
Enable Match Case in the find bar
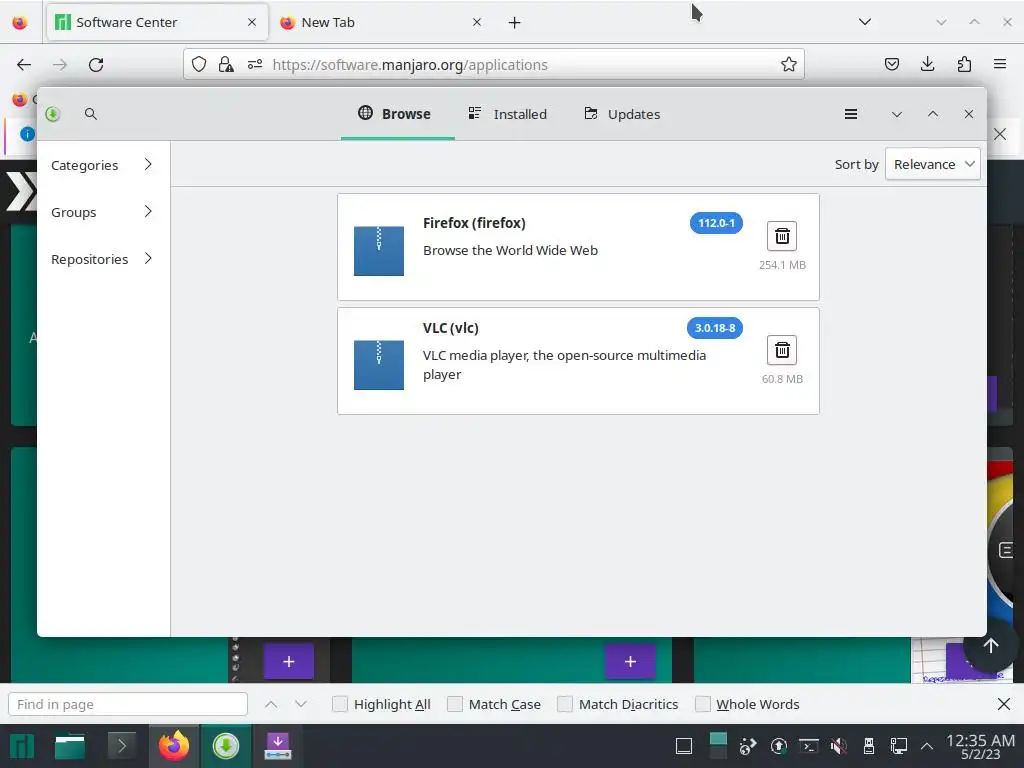pos(455,704)
